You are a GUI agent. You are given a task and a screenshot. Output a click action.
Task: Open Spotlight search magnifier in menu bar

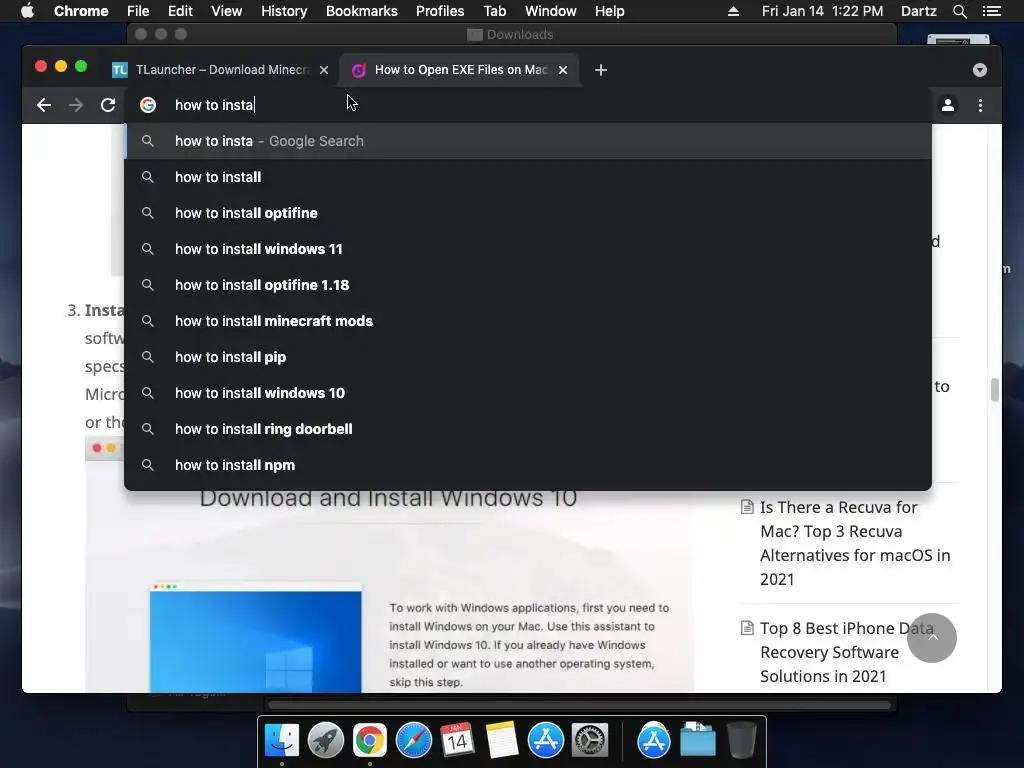click(x=959, y=11)
